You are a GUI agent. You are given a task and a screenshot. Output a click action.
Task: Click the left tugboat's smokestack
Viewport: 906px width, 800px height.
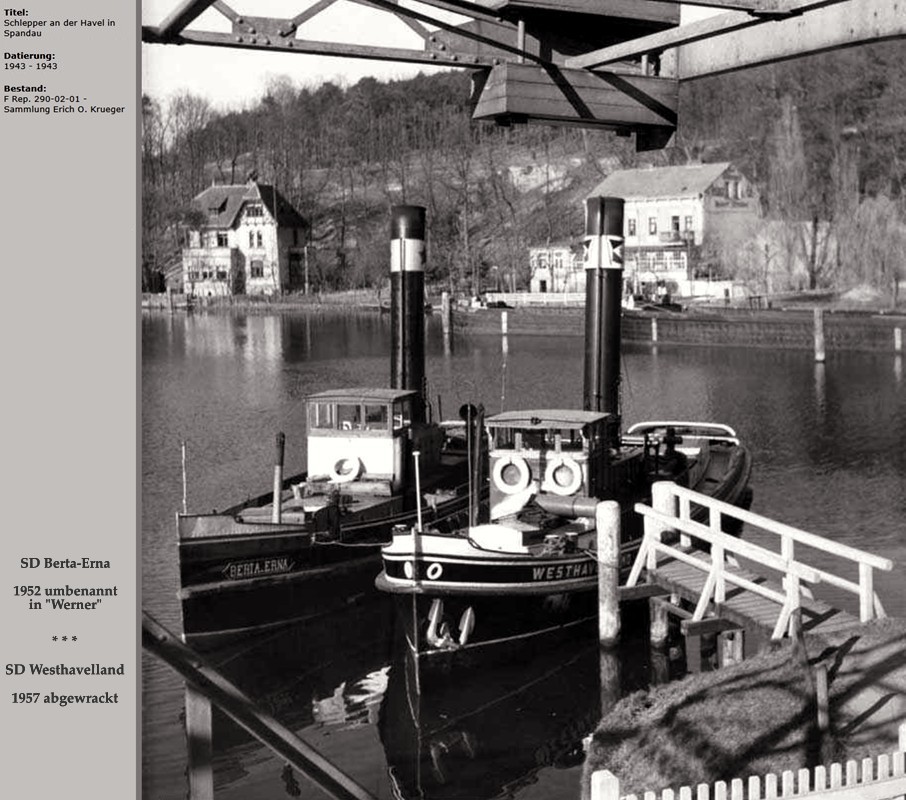click(x=408, y=300)
